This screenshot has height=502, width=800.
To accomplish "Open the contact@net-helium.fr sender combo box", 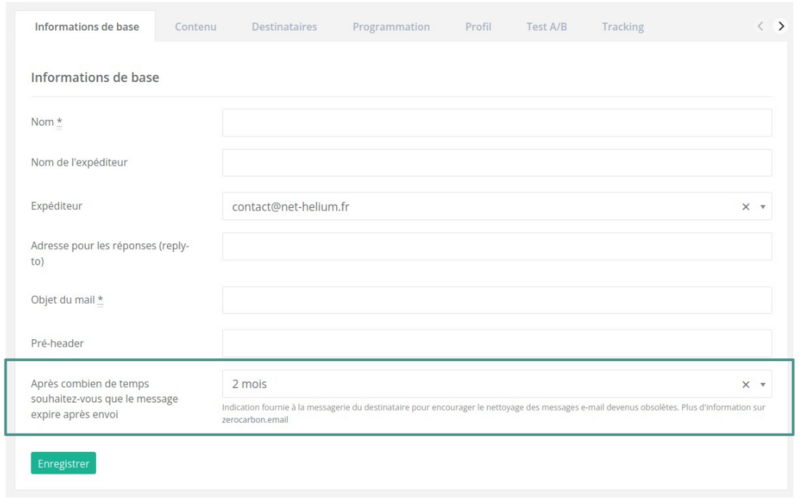I will coord(480,207).
